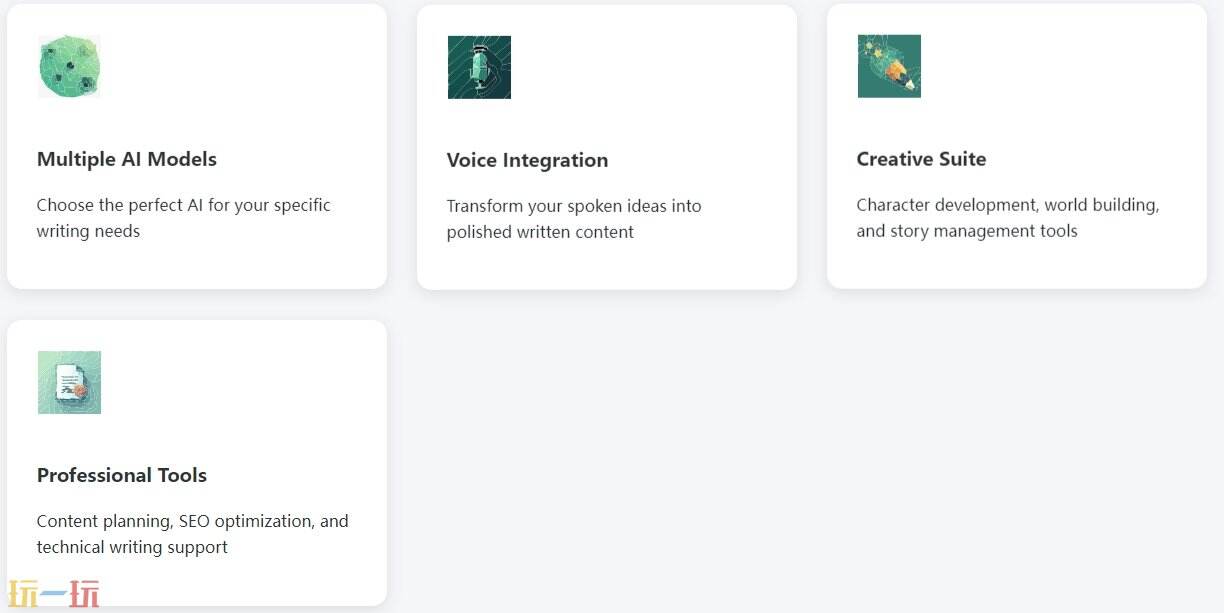Screen dimensions: 1224x613
Task: Click the yellow-orange watermark logo in the page corner
Action: [x=54, y=594]
